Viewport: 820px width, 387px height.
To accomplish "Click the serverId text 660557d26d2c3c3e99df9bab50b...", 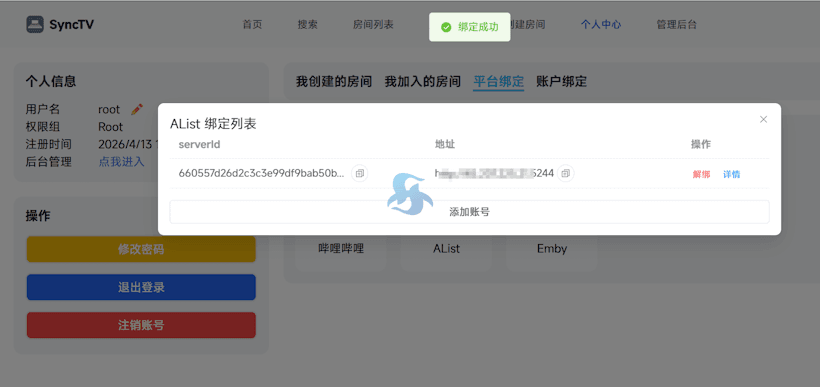I will tap(261, 174).
